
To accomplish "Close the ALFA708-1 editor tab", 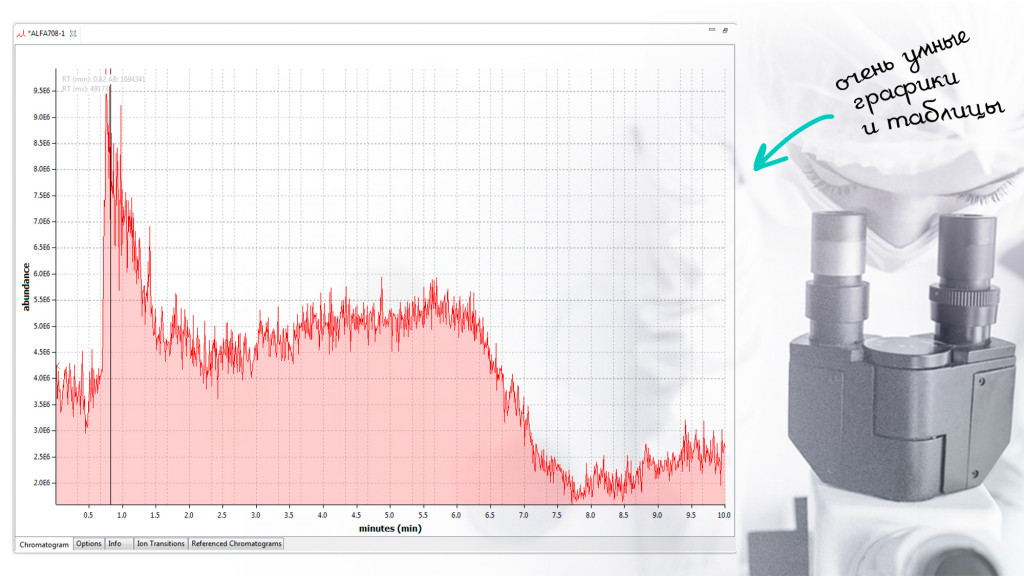I will tap(74, 33).
